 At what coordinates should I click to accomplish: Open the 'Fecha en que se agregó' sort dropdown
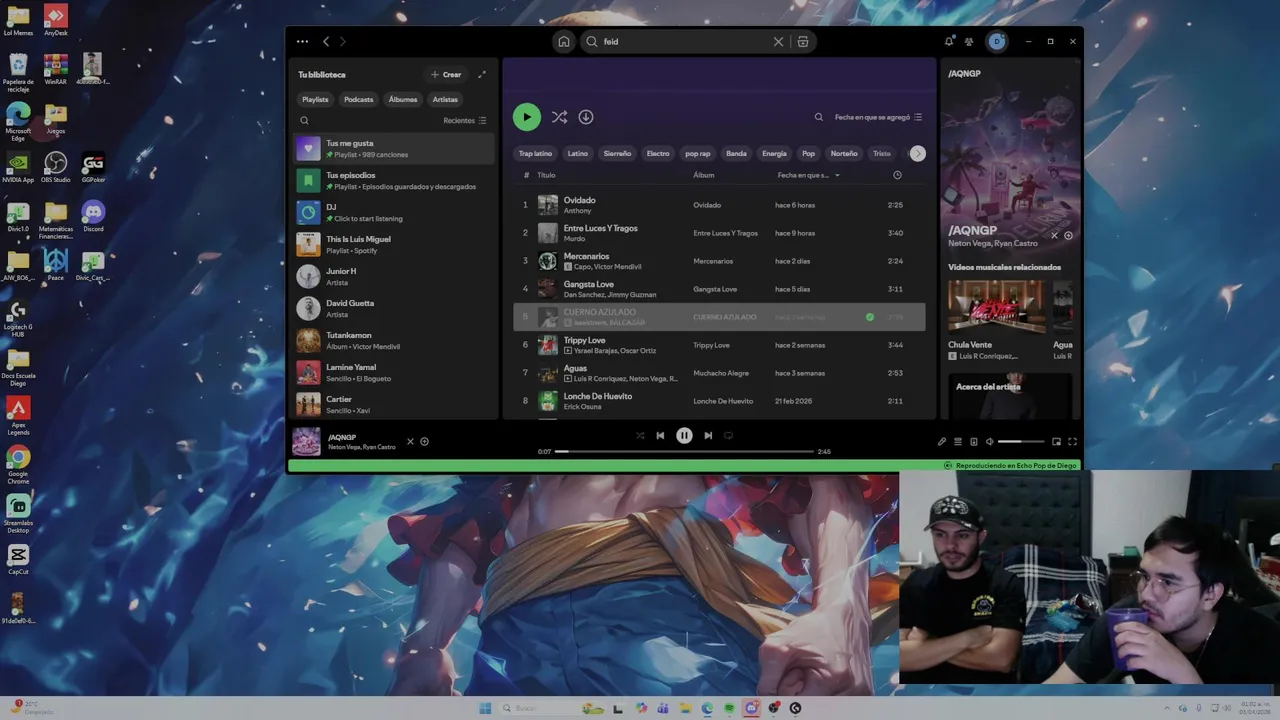(878, 117)
